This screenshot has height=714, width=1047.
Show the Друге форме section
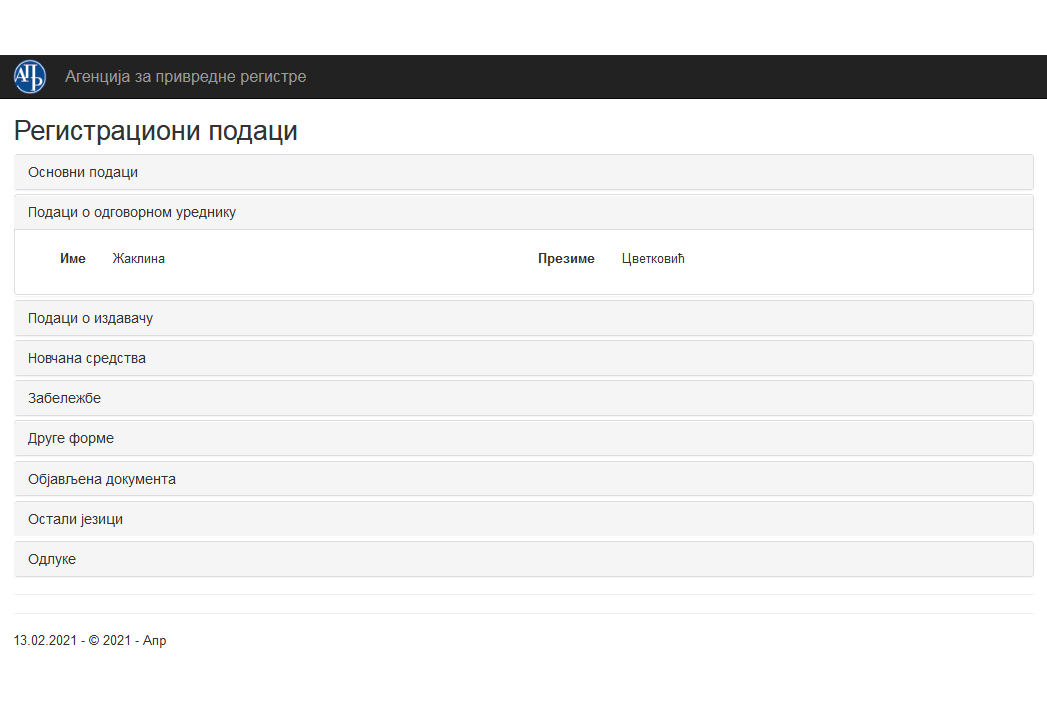tap(71, 438)
